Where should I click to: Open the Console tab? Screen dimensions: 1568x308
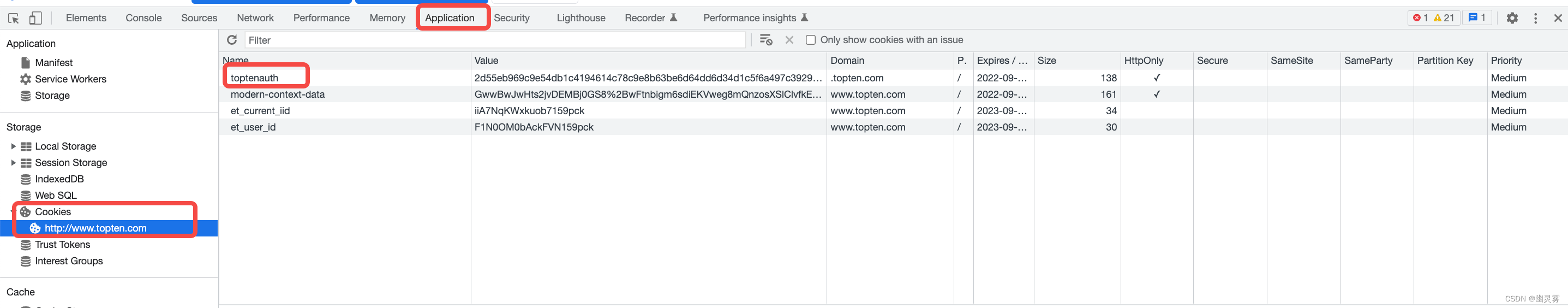click(x=143, y=18)
